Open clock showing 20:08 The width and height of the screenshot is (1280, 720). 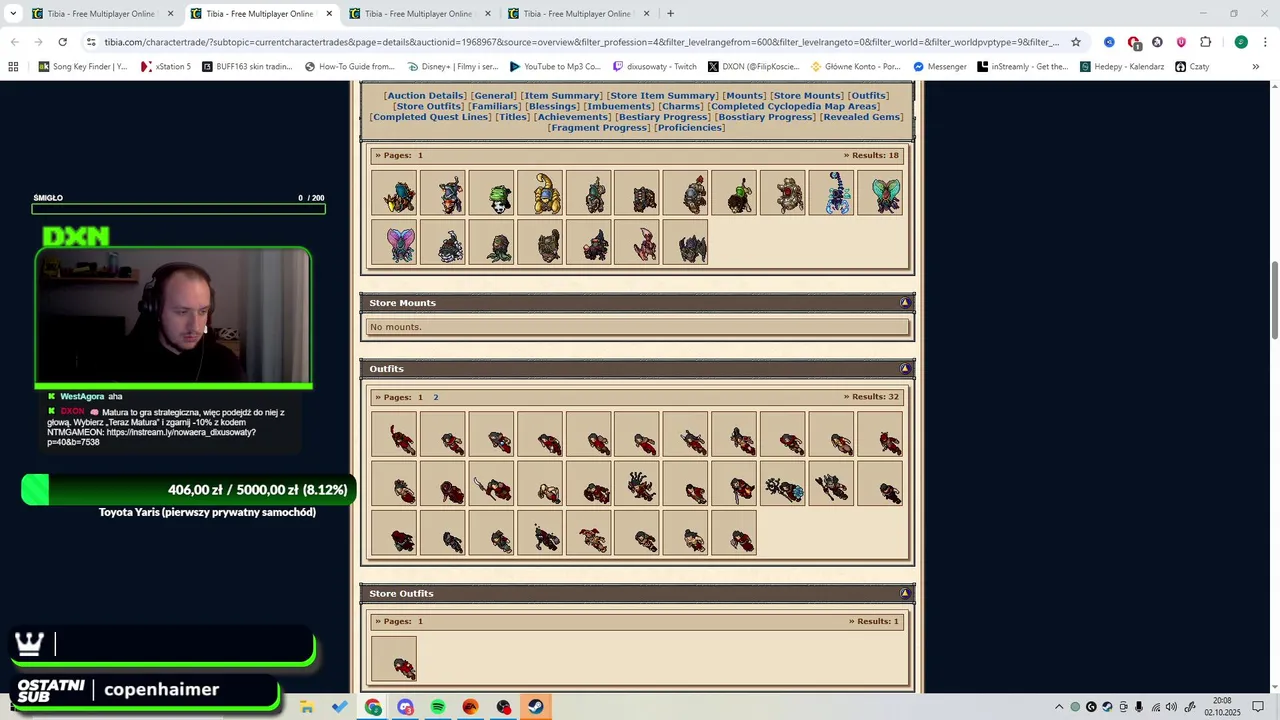coord(1222,707)
